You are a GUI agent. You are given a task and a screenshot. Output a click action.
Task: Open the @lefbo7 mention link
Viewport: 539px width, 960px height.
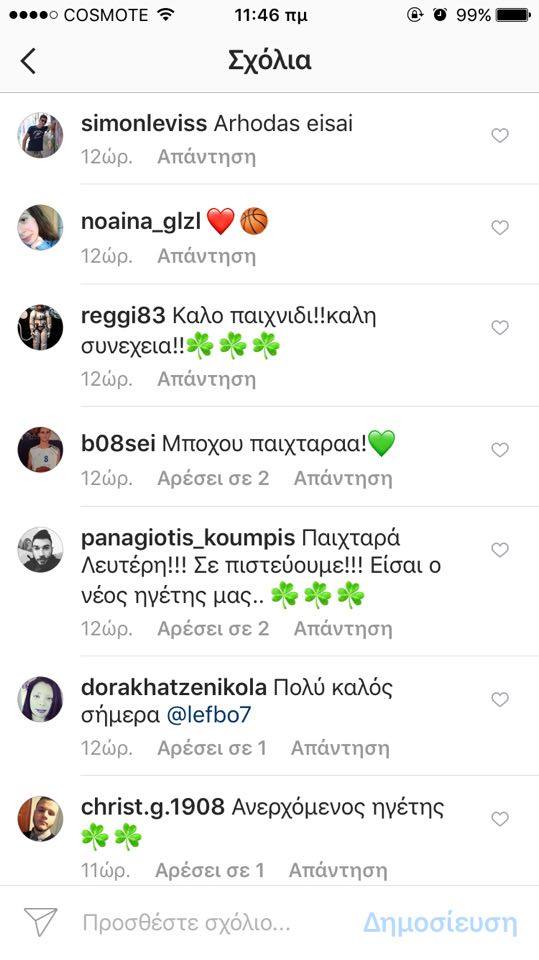[209, 715]
